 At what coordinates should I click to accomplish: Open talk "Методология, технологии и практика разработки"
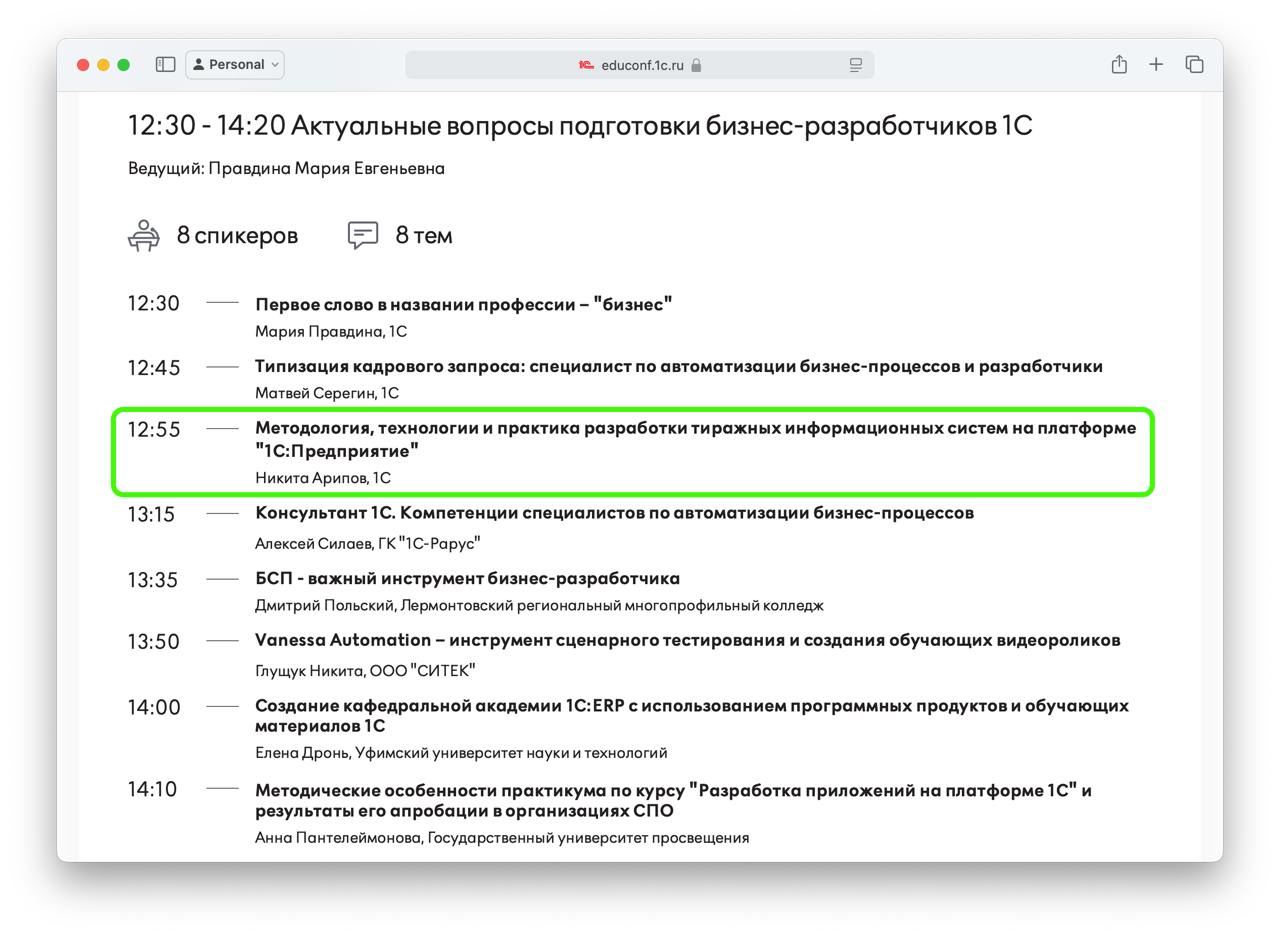(695, 439)
